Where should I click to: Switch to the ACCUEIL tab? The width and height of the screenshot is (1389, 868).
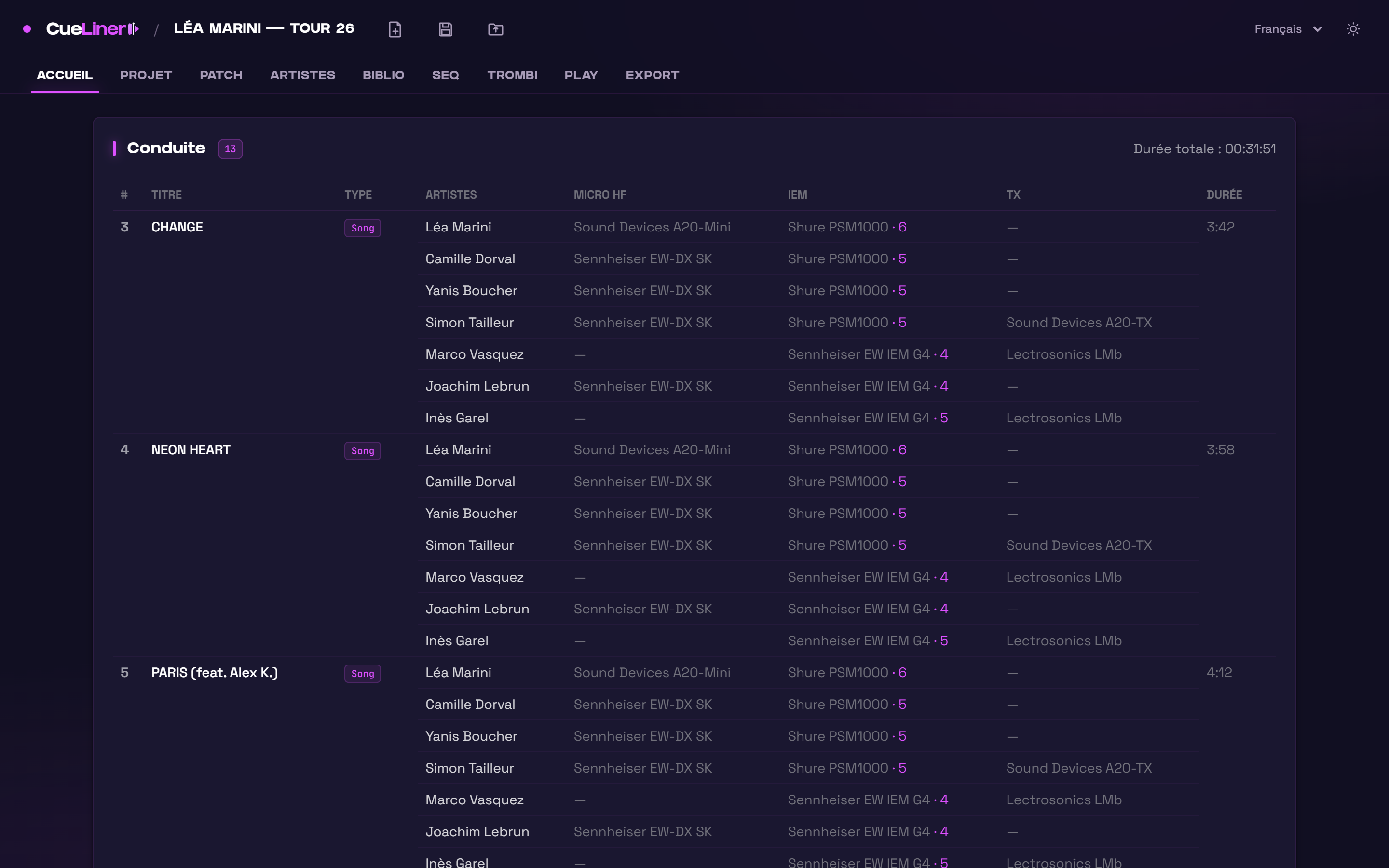click(65, 75)
